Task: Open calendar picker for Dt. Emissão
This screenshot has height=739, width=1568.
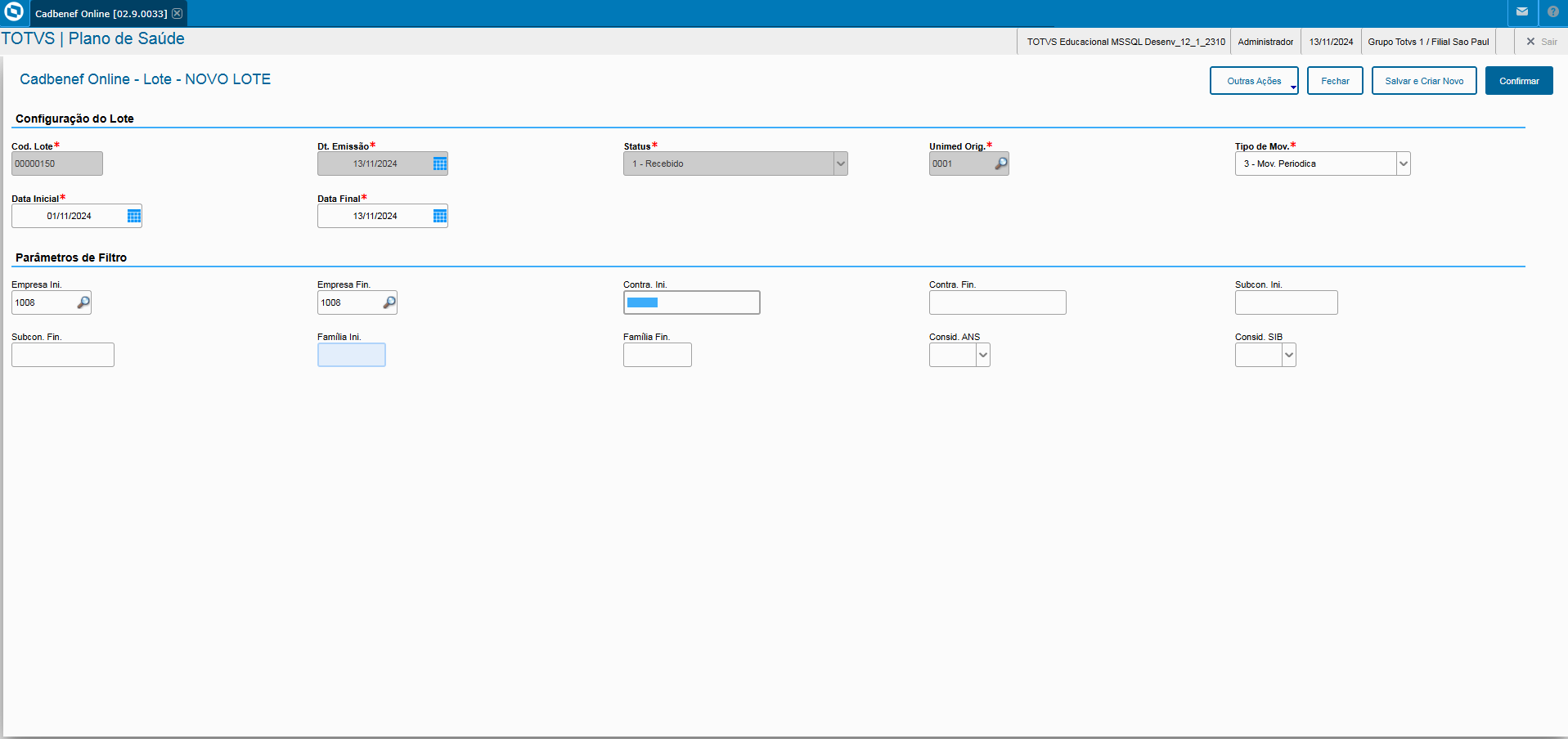Action: pos(439,163)
